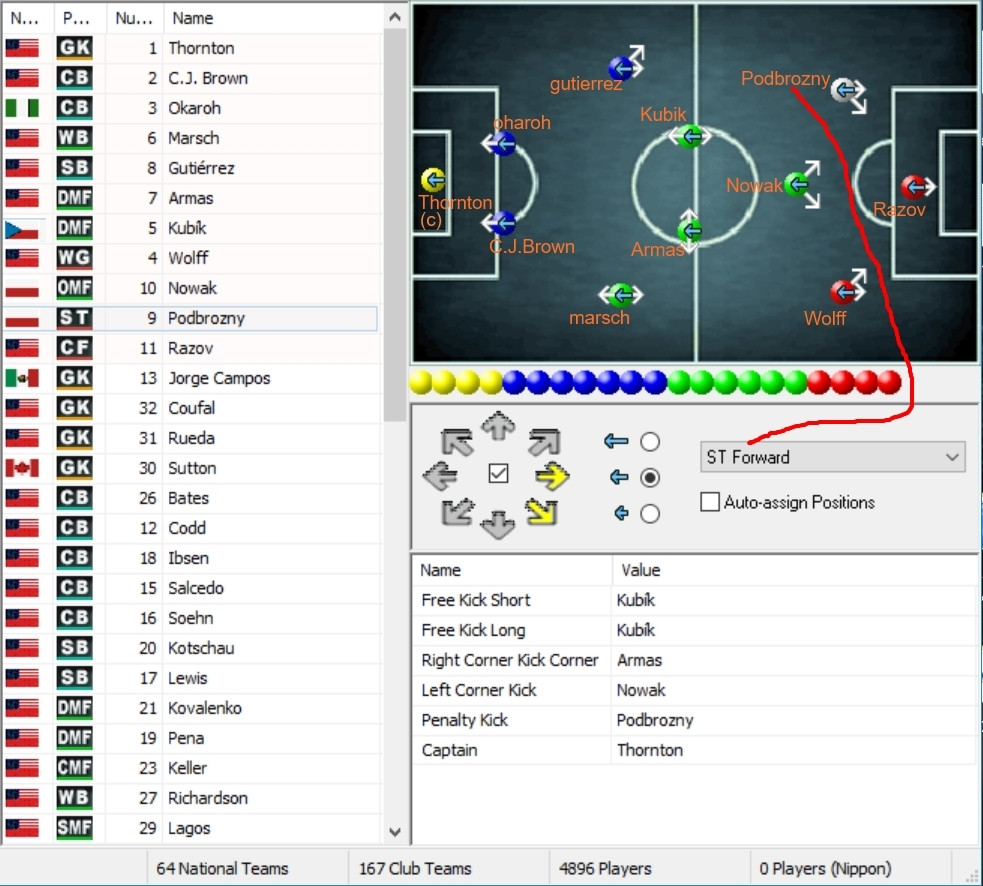Click the player list scroll down arrow
This screenshot has height=886, width=983.
(x=395, y=833)
